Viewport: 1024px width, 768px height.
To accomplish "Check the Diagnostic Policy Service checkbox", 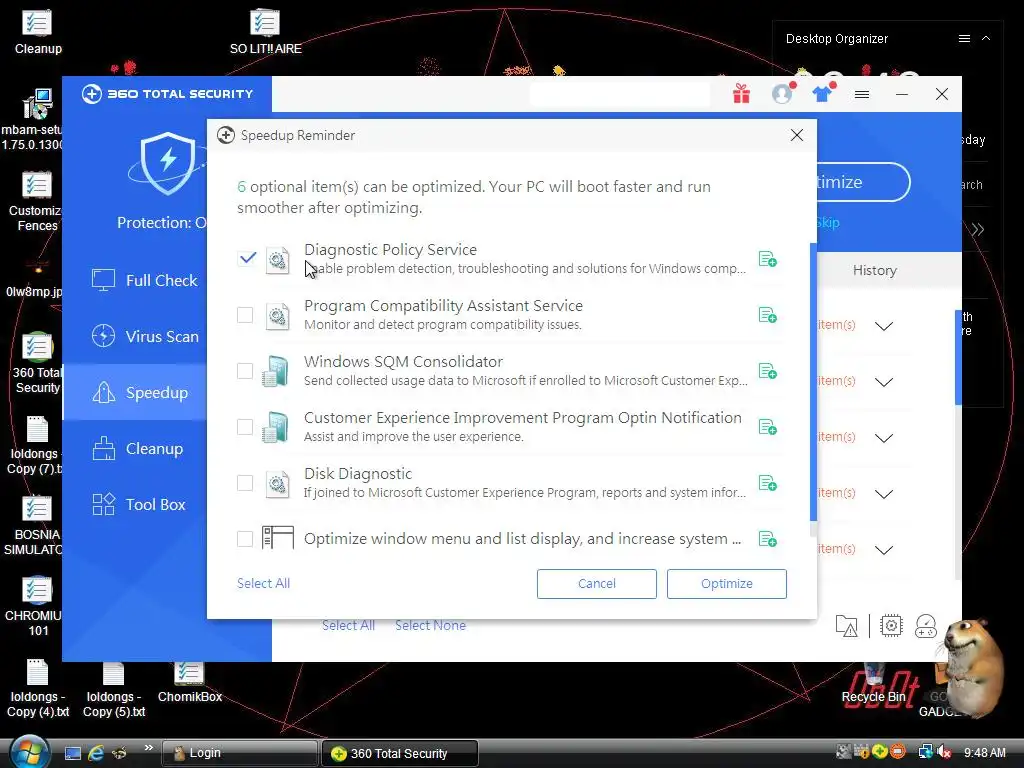I will (x=246, y=259).
